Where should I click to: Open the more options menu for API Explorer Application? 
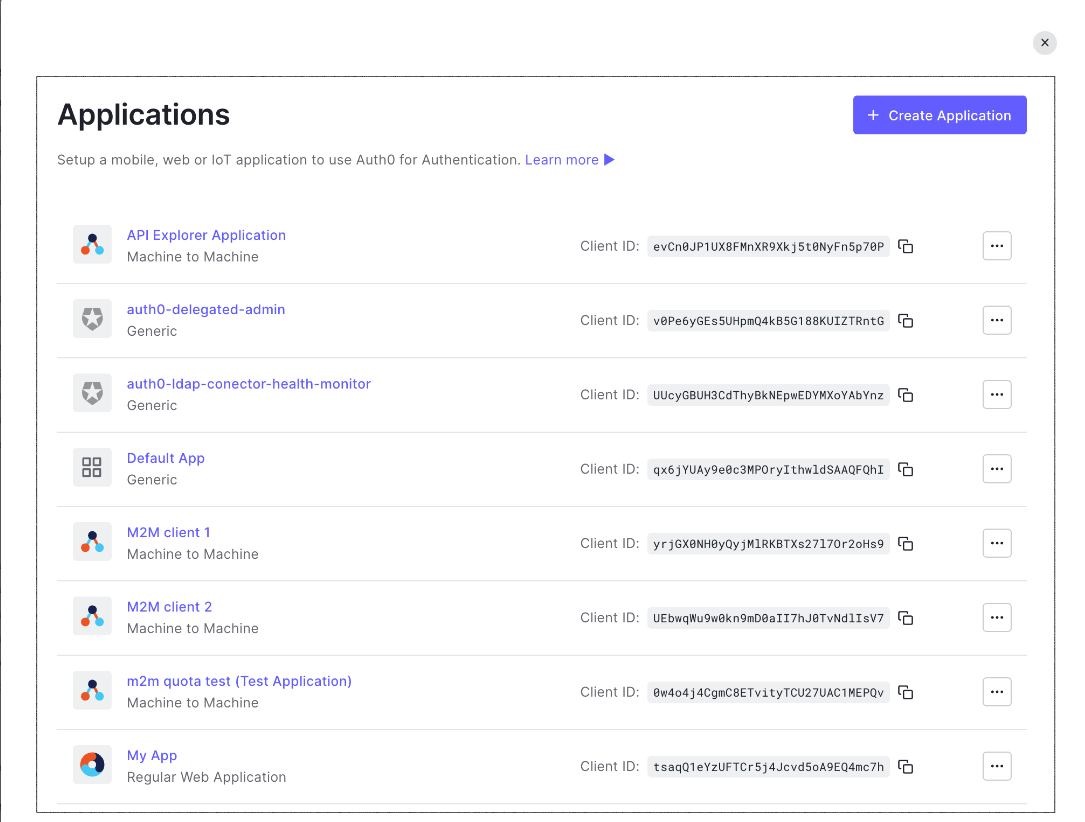coord(996,246)
